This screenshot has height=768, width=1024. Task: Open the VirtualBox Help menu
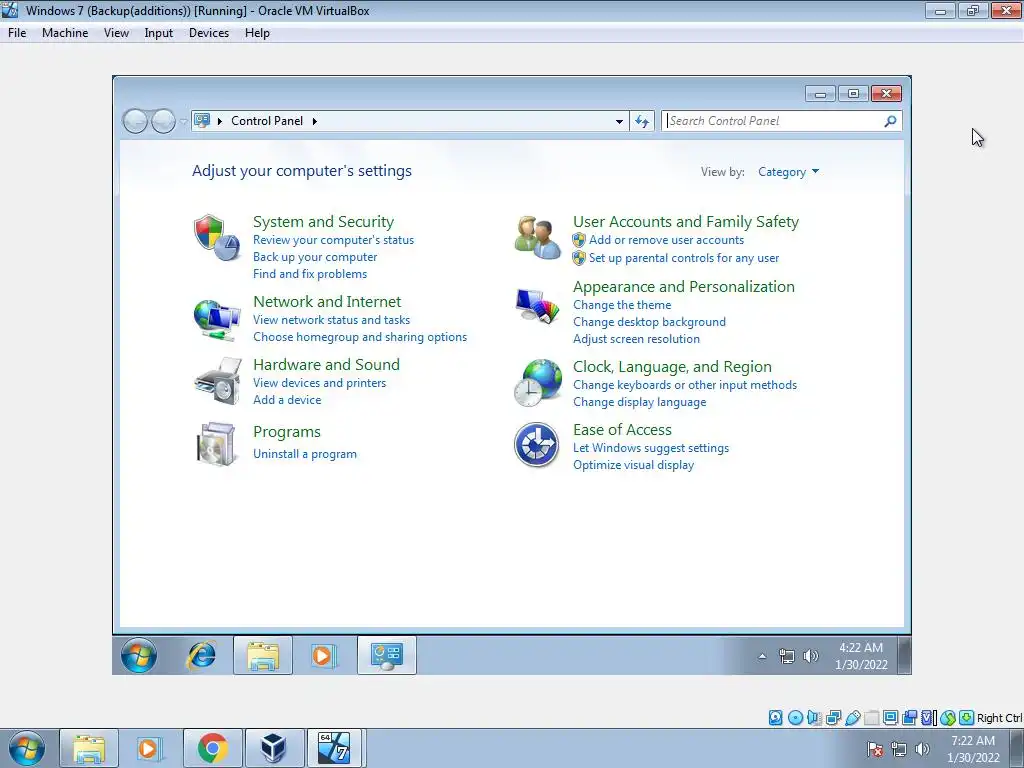257,33
